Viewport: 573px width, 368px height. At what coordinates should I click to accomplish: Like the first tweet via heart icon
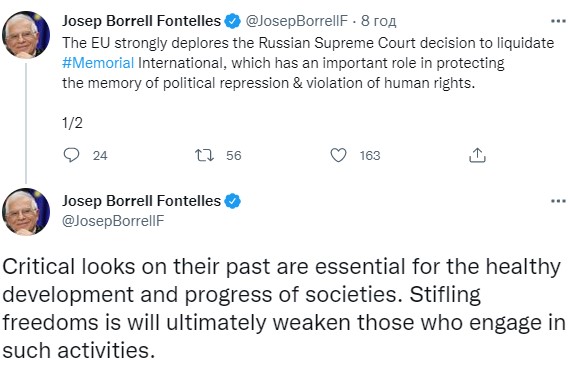point(338,155)
